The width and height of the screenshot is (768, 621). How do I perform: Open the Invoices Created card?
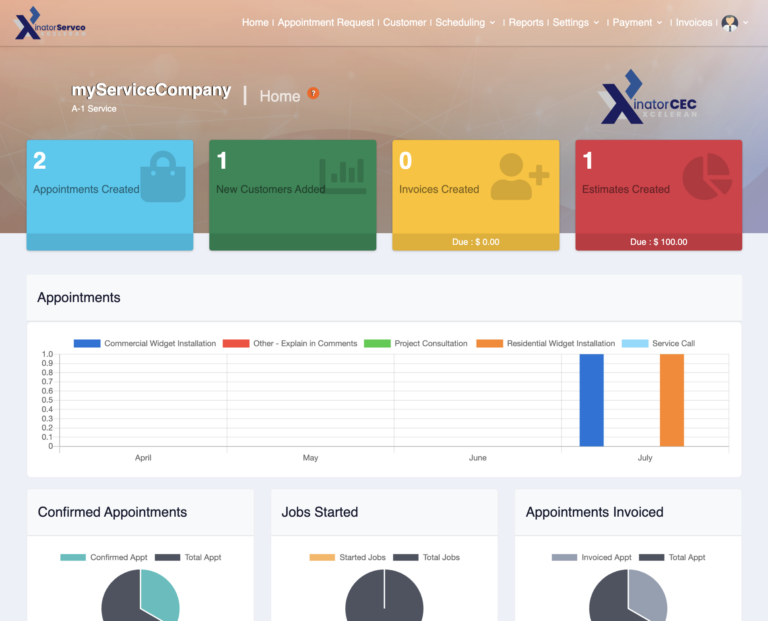[x=476, y=195]
